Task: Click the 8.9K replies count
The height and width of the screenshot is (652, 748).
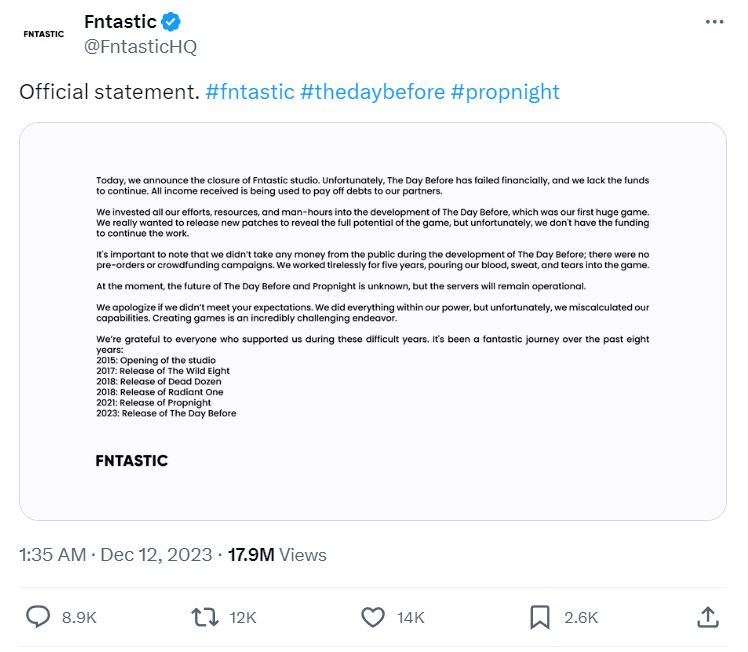Action: (x=80, y=618)
